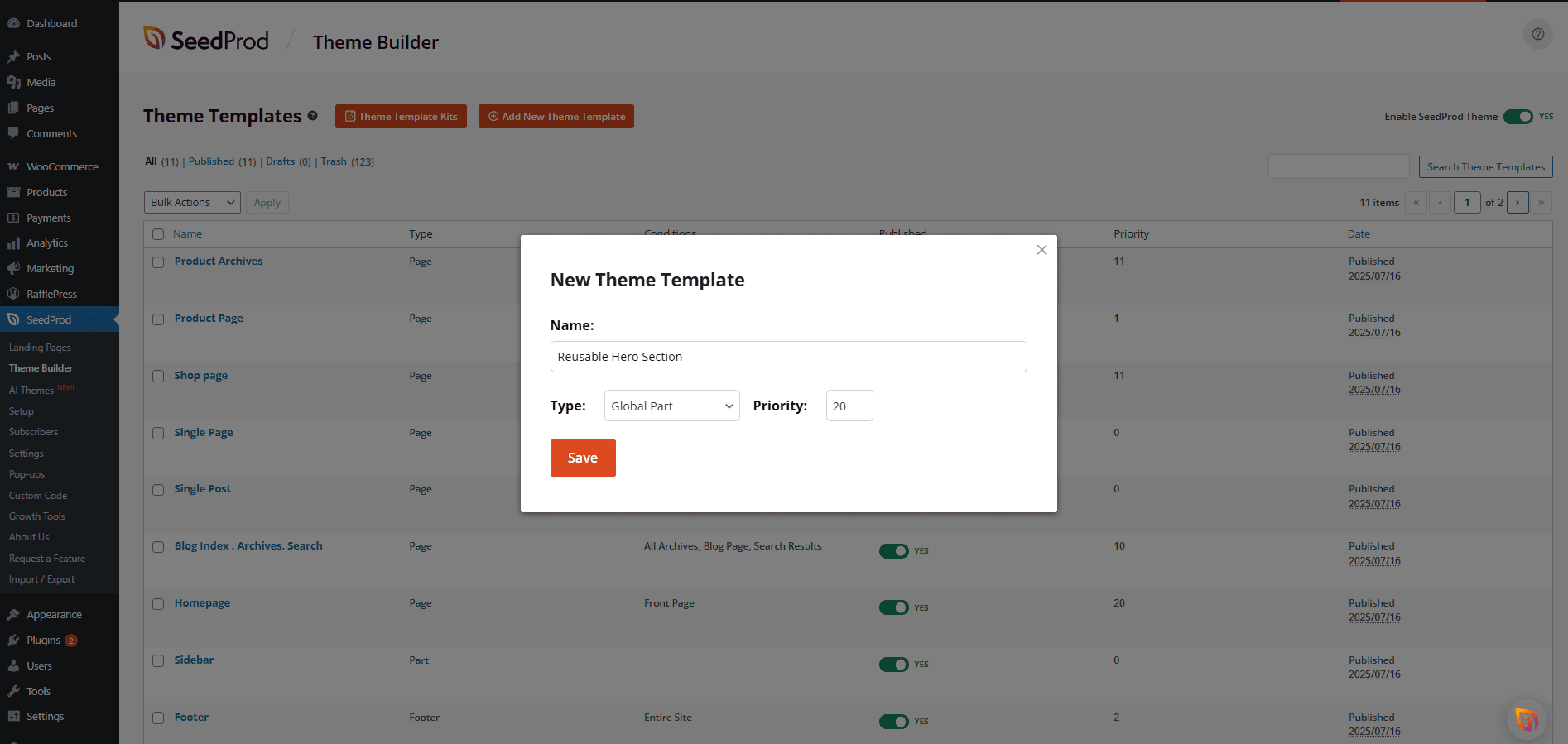Viewport: 1568px width, 744px height.
Task: Click Theme Template Kits button
Action: point(401,117)
